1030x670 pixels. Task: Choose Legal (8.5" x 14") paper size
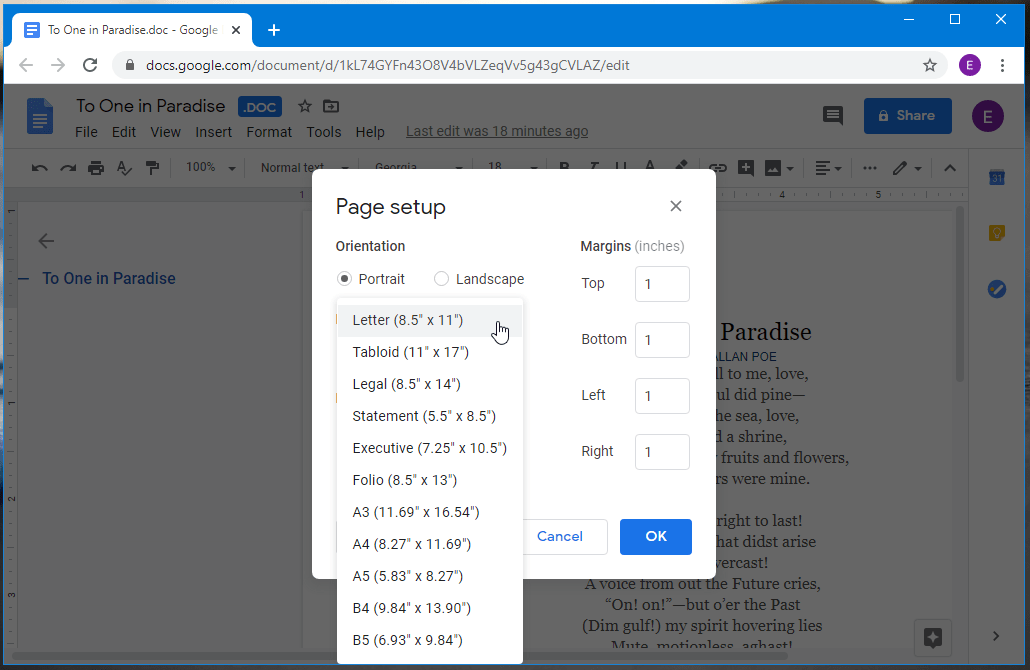(x=430, y=384)
